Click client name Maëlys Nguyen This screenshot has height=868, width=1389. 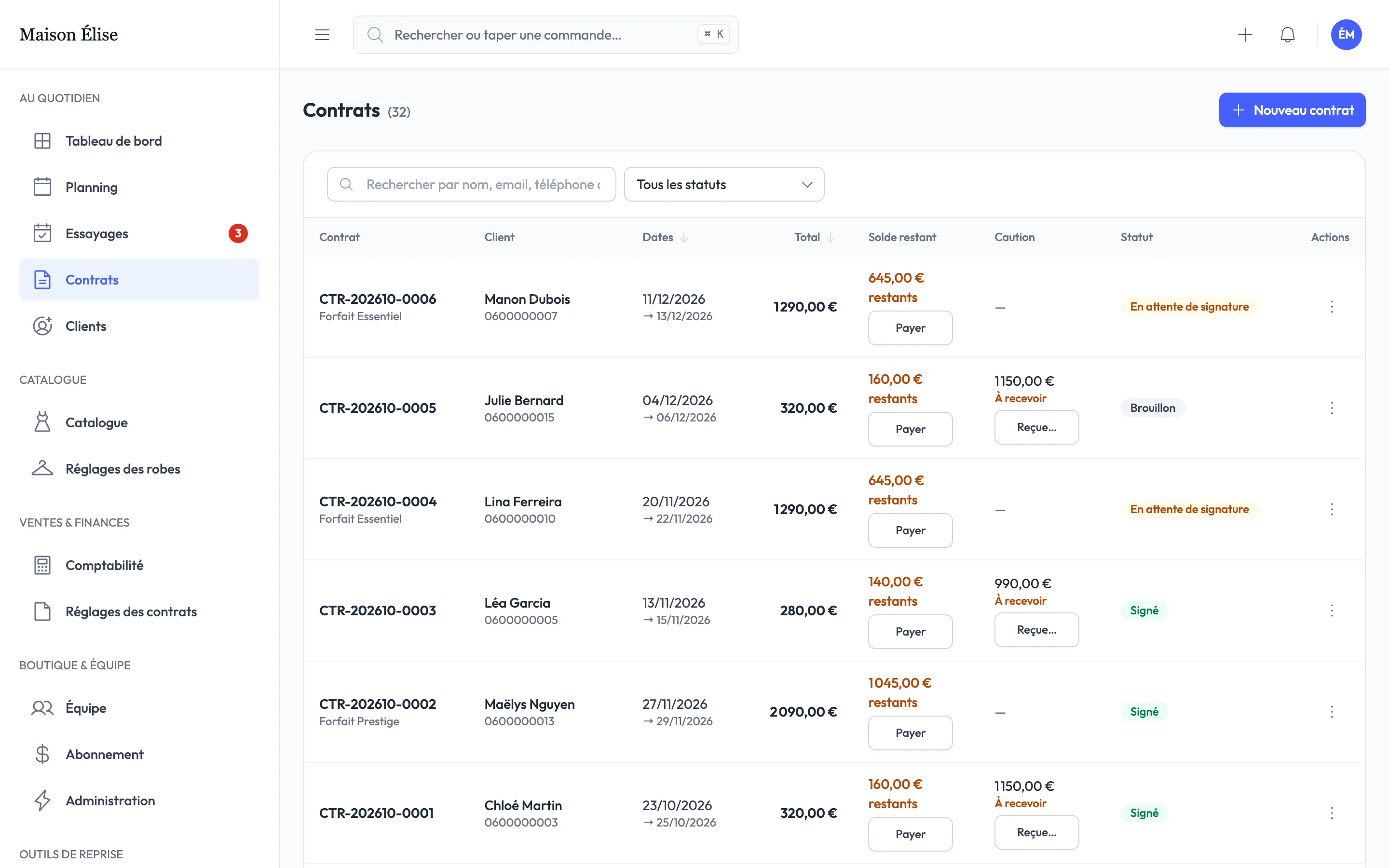click(x=529, y=704)
